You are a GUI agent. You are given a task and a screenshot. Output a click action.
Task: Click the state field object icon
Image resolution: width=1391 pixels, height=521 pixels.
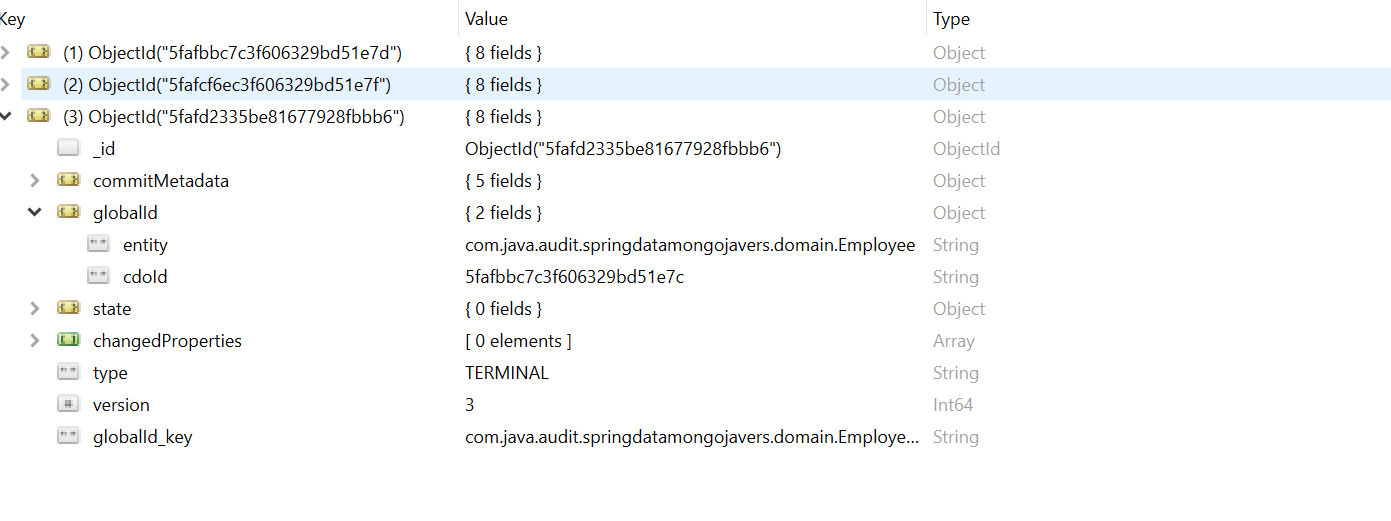click(x=68, y=309)
